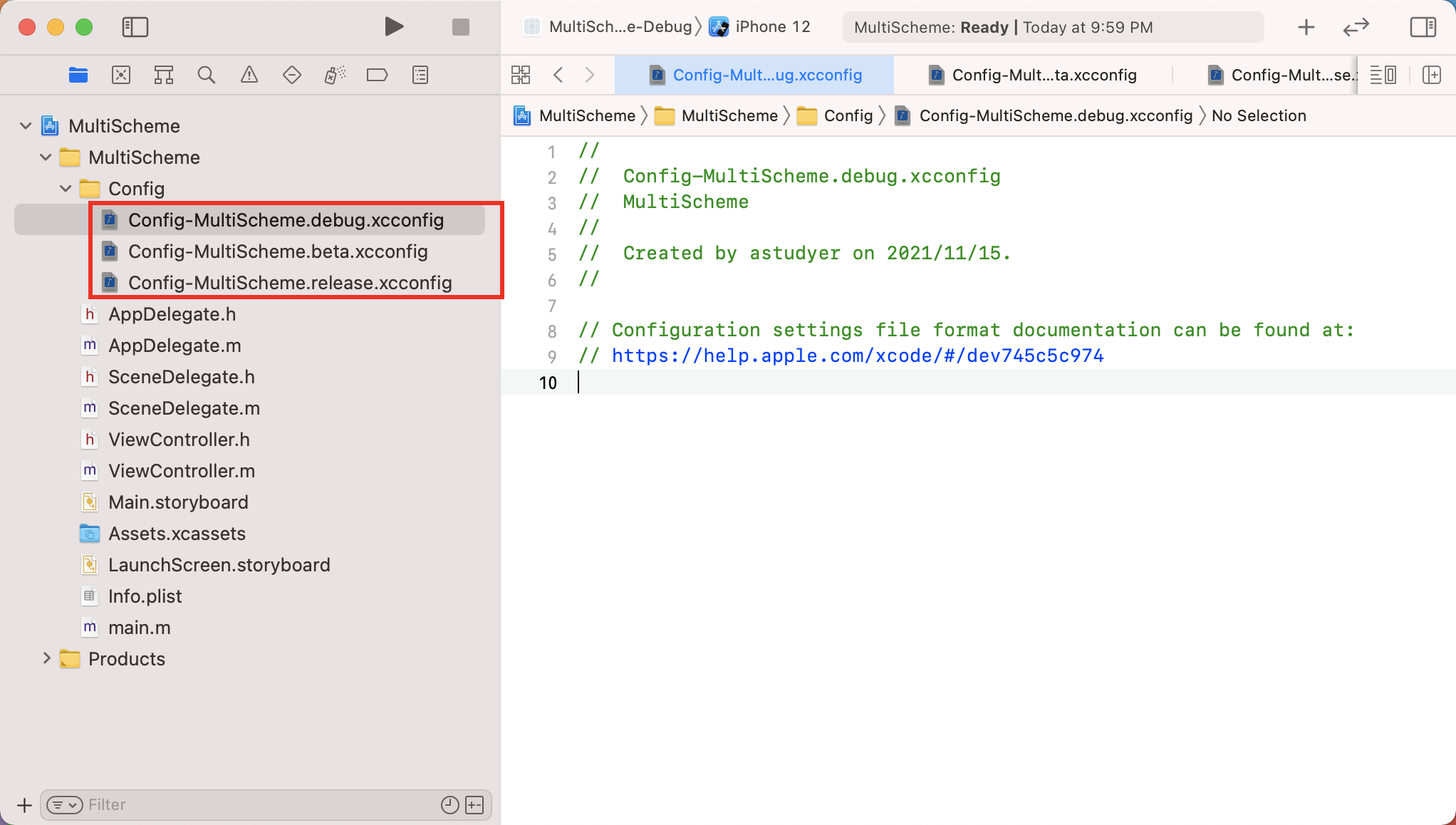Show the issue navigator warning icon
1456x825 pixels.
point(249,75)
